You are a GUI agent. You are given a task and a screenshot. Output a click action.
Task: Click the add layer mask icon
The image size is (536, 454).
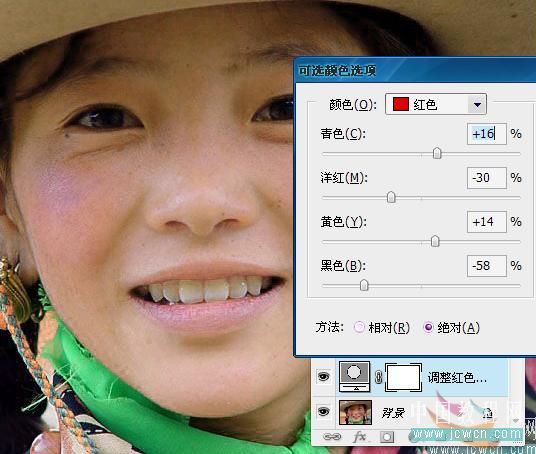click(387, 437)
